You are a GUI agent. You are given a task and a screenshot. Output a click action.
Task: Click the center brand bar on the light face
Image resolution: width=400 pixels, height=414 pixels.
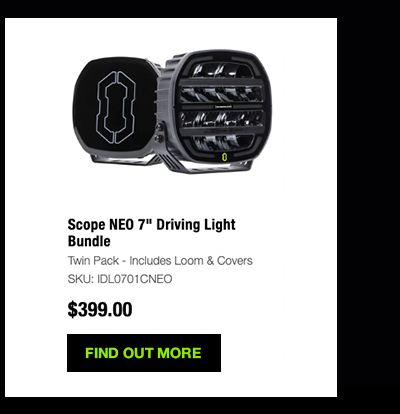(222, 107)
